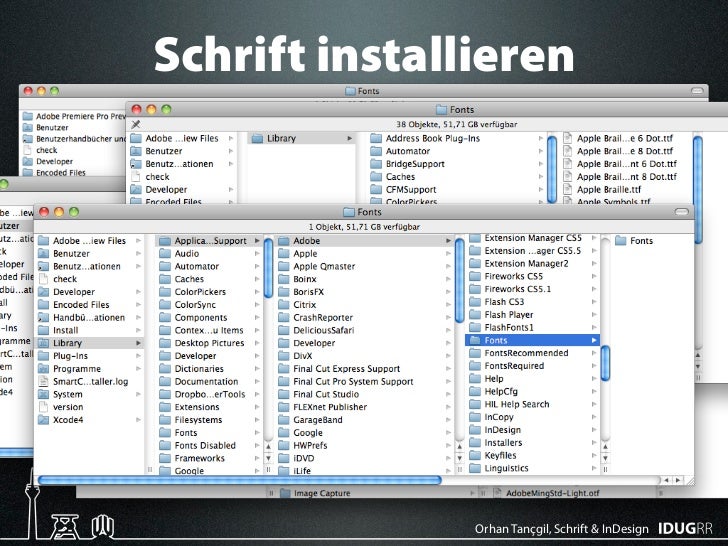Click the second column scrollbar thumb
This screenshot has width=728, height=546.
pyautogui.click(x=268, y=268)
